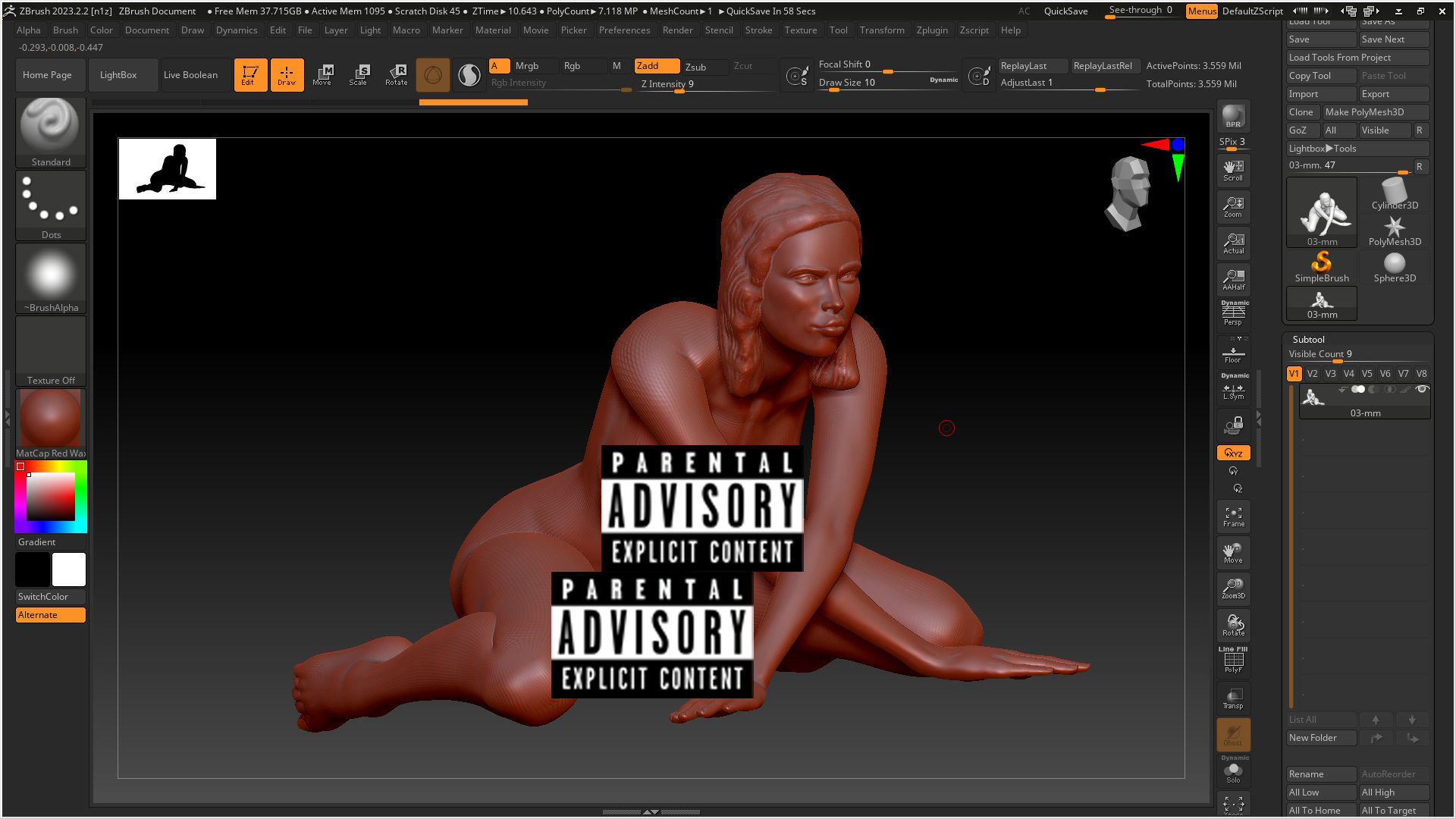Screen dimensions: 1456x819
Task: Toggle Solo mode
Action: [x=1233, y=770]
